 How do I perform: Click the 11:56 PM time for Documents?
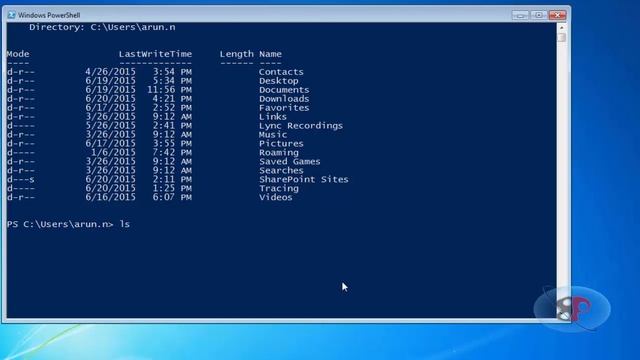click(x=169, y=90)
